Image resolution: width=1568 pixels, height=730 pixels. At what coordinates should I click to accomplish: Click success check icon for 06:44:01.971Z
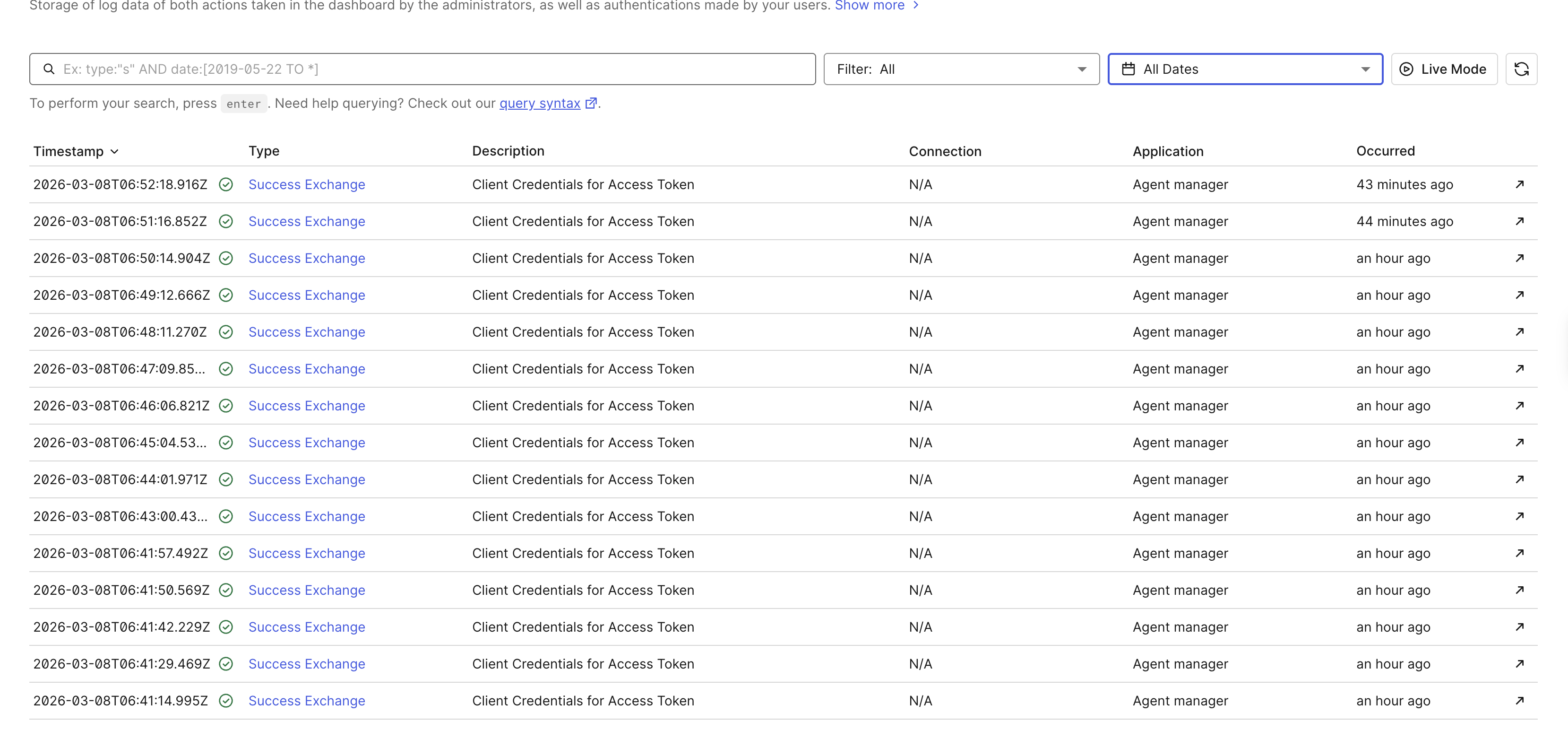(x=226, y=479)
